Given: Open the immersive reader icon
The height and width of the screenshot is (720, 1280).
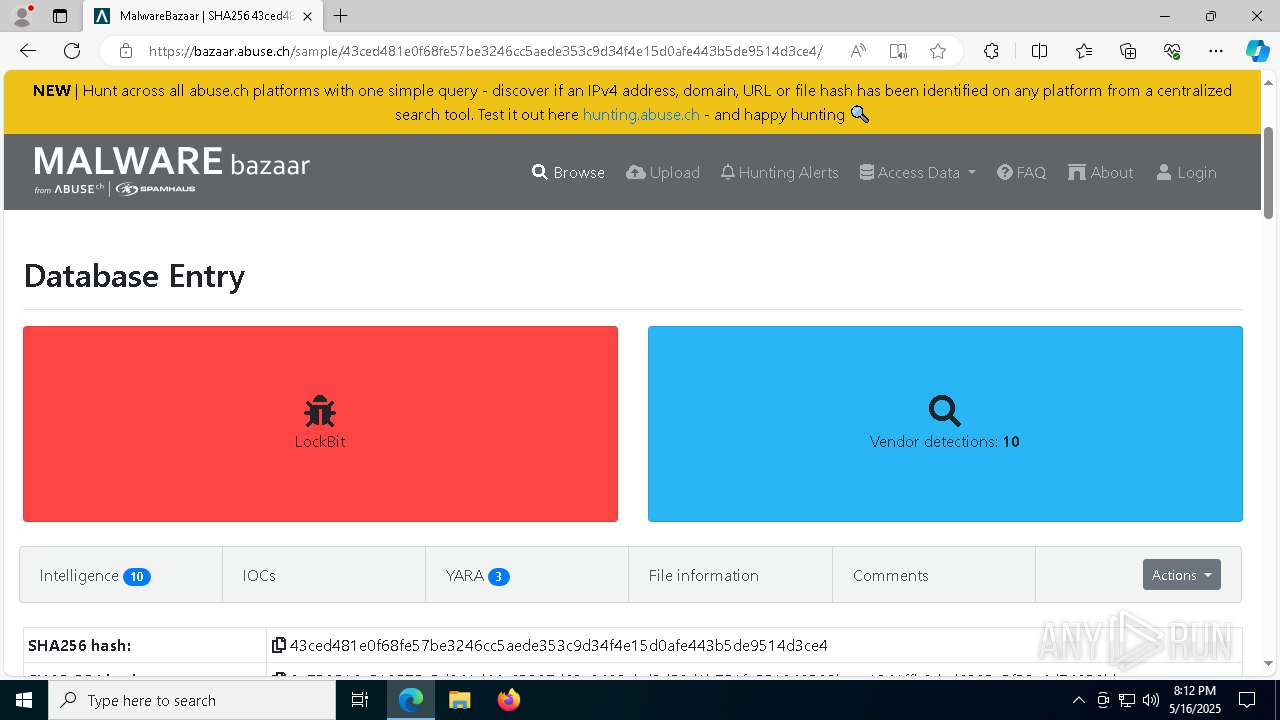Looking at the screenshot, I should [898, 51].
